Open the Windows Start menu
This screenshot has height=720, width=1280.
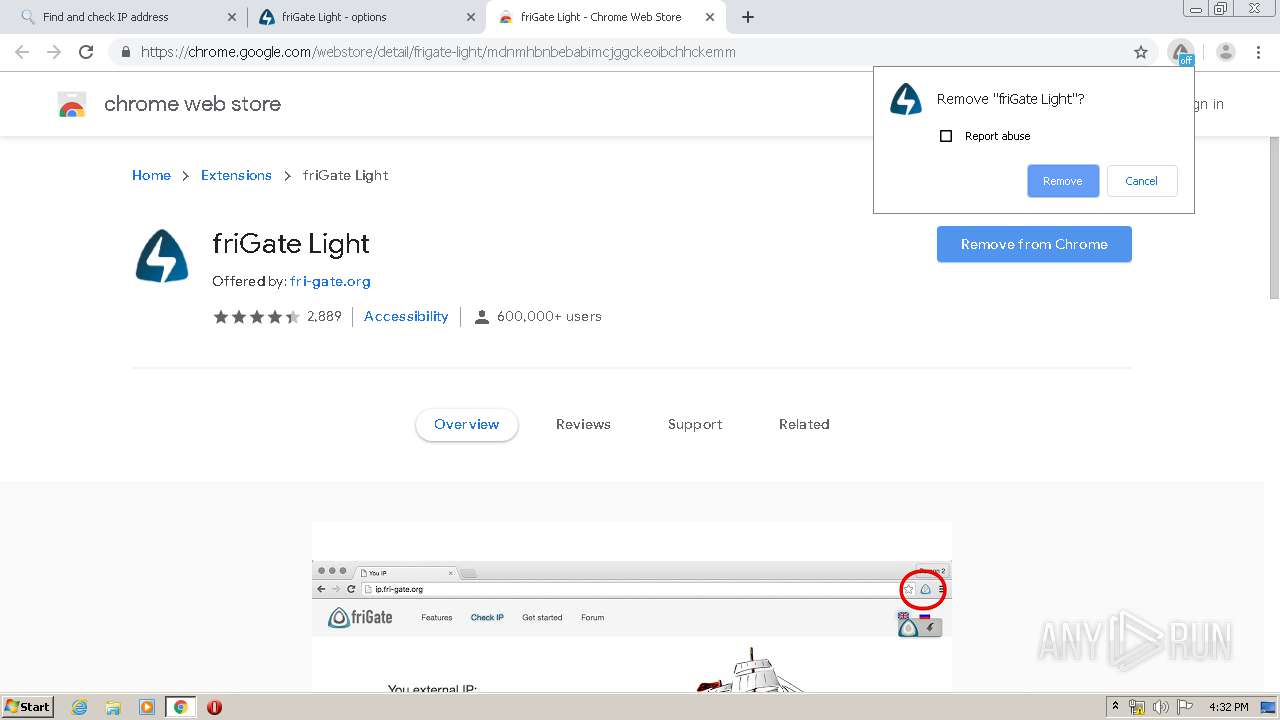click(x=28, y=706)
